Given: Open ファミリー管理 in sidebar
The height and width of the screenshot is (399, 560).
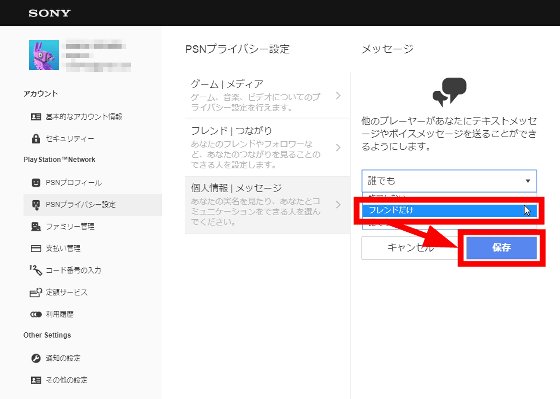Looking at the screenshot, I should (x=70, y=226).
